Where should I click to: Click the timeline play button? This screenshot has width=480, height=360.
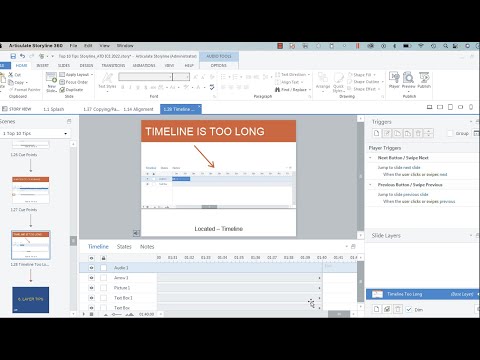pyautogui.click(x=83, y=314)
